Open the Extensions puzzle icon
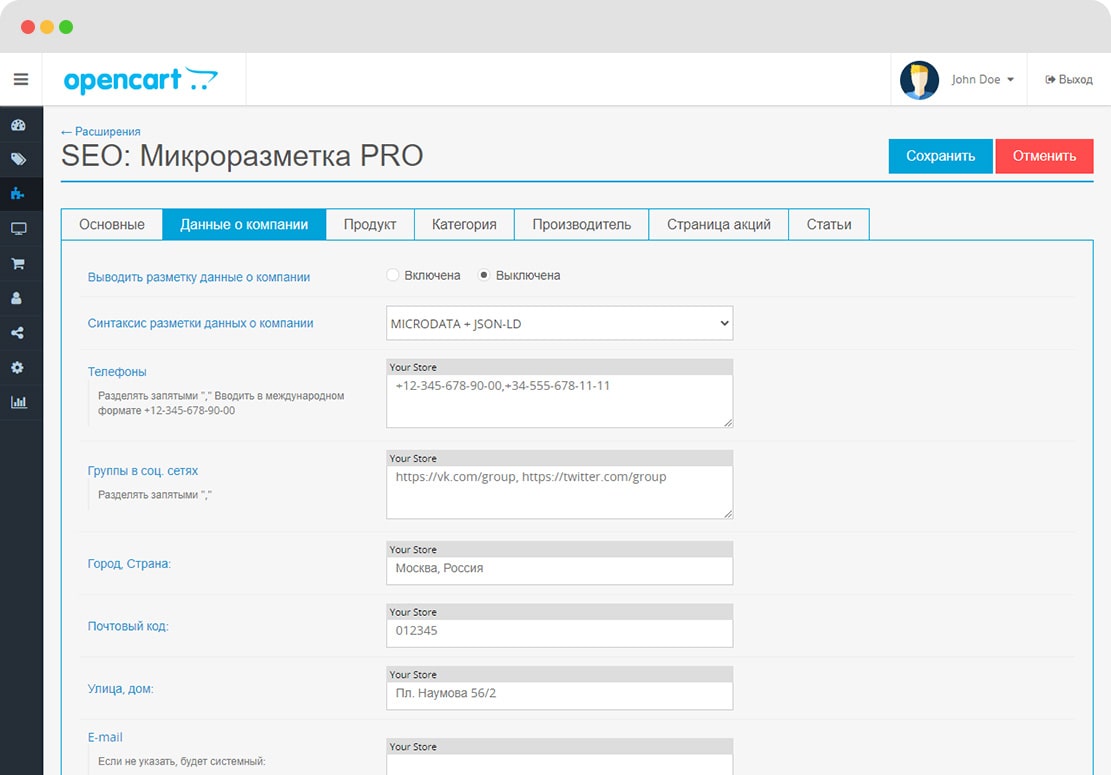Viewport: 1111px width, 775px height. coord(18,194)
